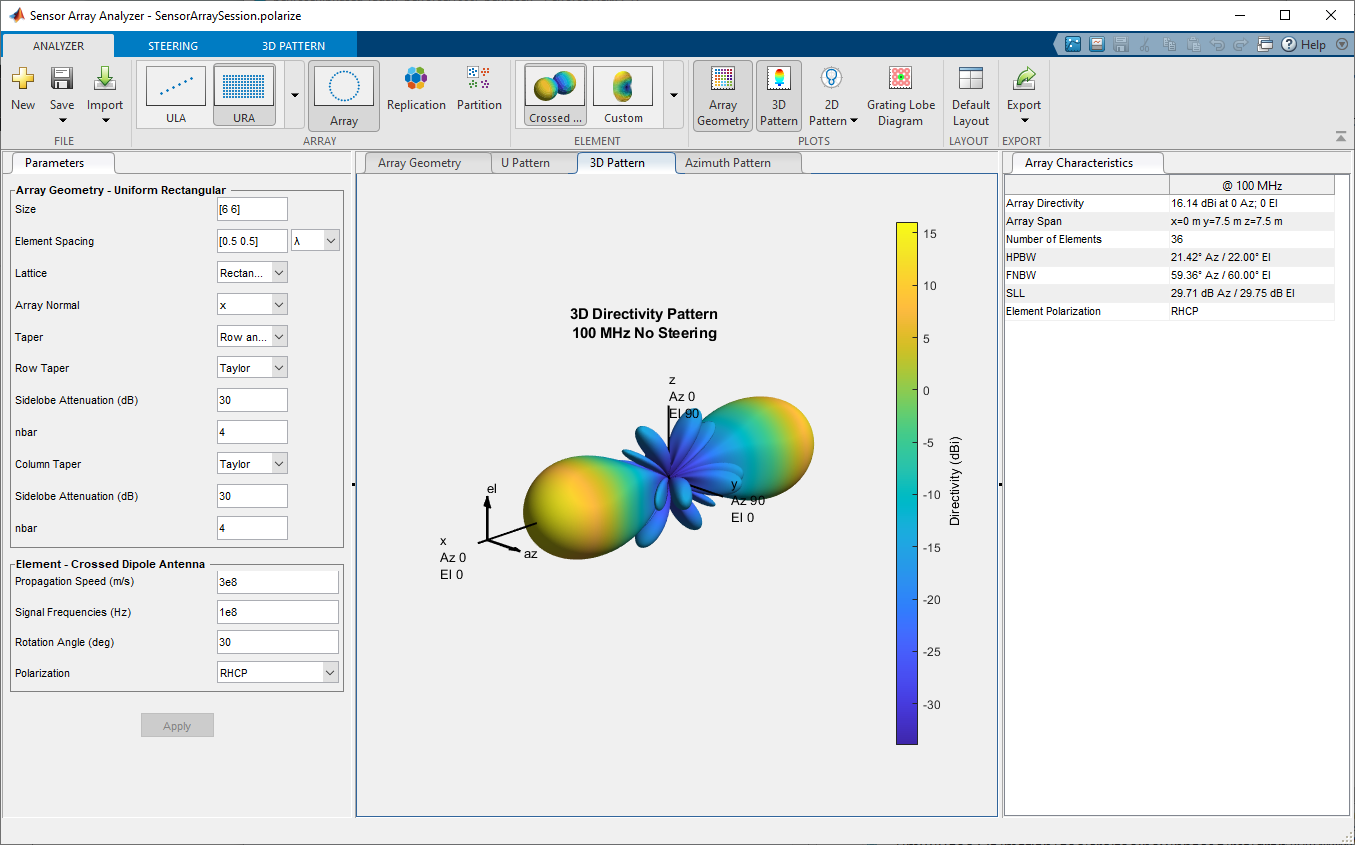The width and height of the screenshot is (1355, 845).
Task: Click the Export icon
Action: point(1024,80)
